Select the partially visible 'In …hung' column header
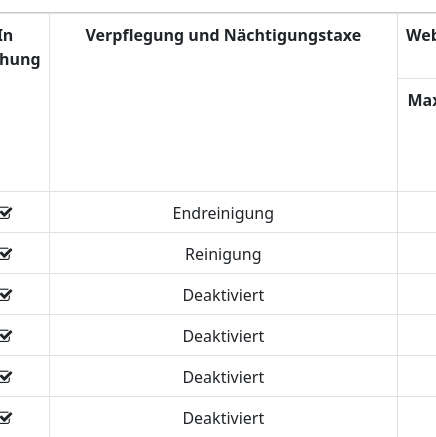The width and height of the screenshot is (436, 437). pyautogui.click(x=20, y=48)
